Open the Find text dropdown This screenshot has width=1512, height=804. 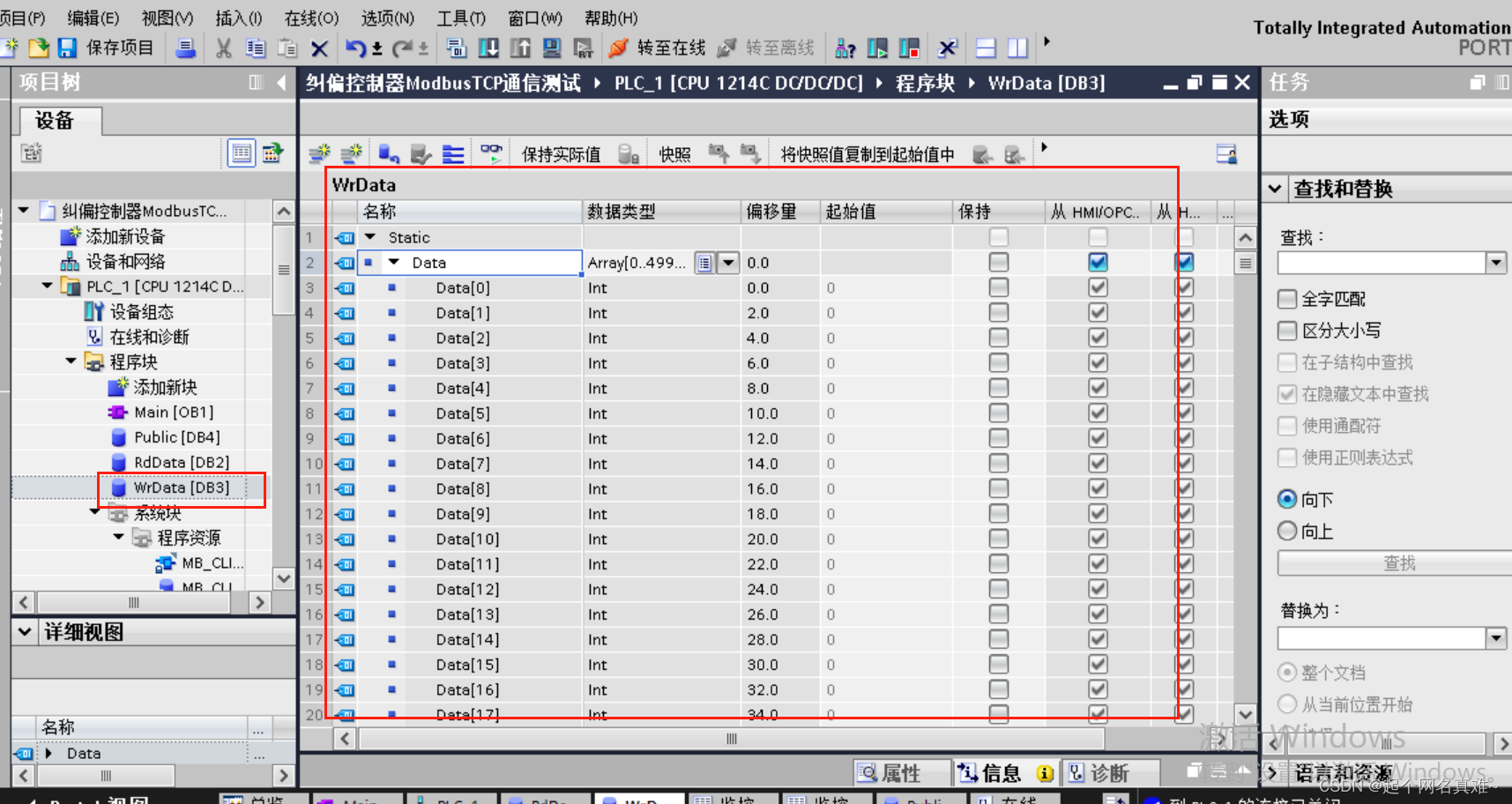click(x=1495, y=262)
